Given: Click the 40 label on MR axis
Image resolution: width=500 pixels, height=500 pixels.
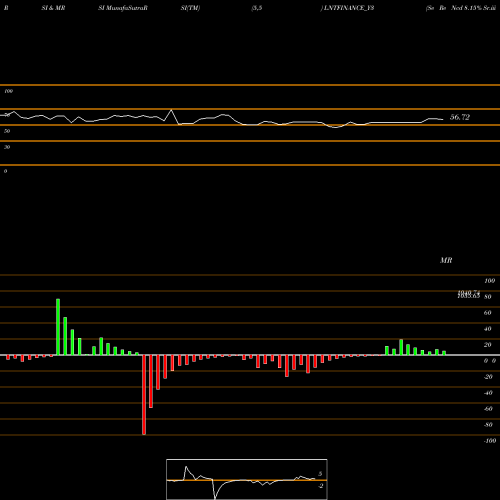Looking at the screenshot, I should [x=487, y=329].
